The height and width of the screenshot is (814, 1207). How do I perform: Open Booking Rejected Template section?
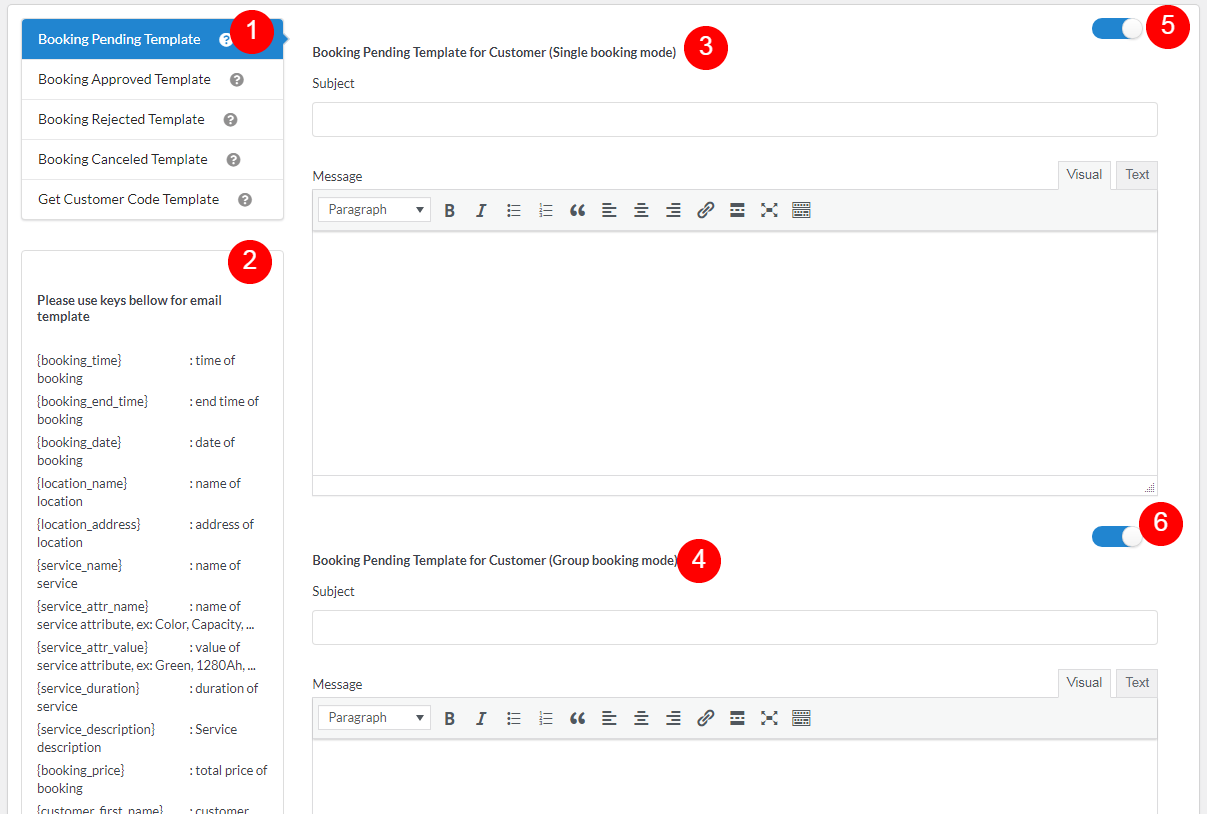pos(121,120)
